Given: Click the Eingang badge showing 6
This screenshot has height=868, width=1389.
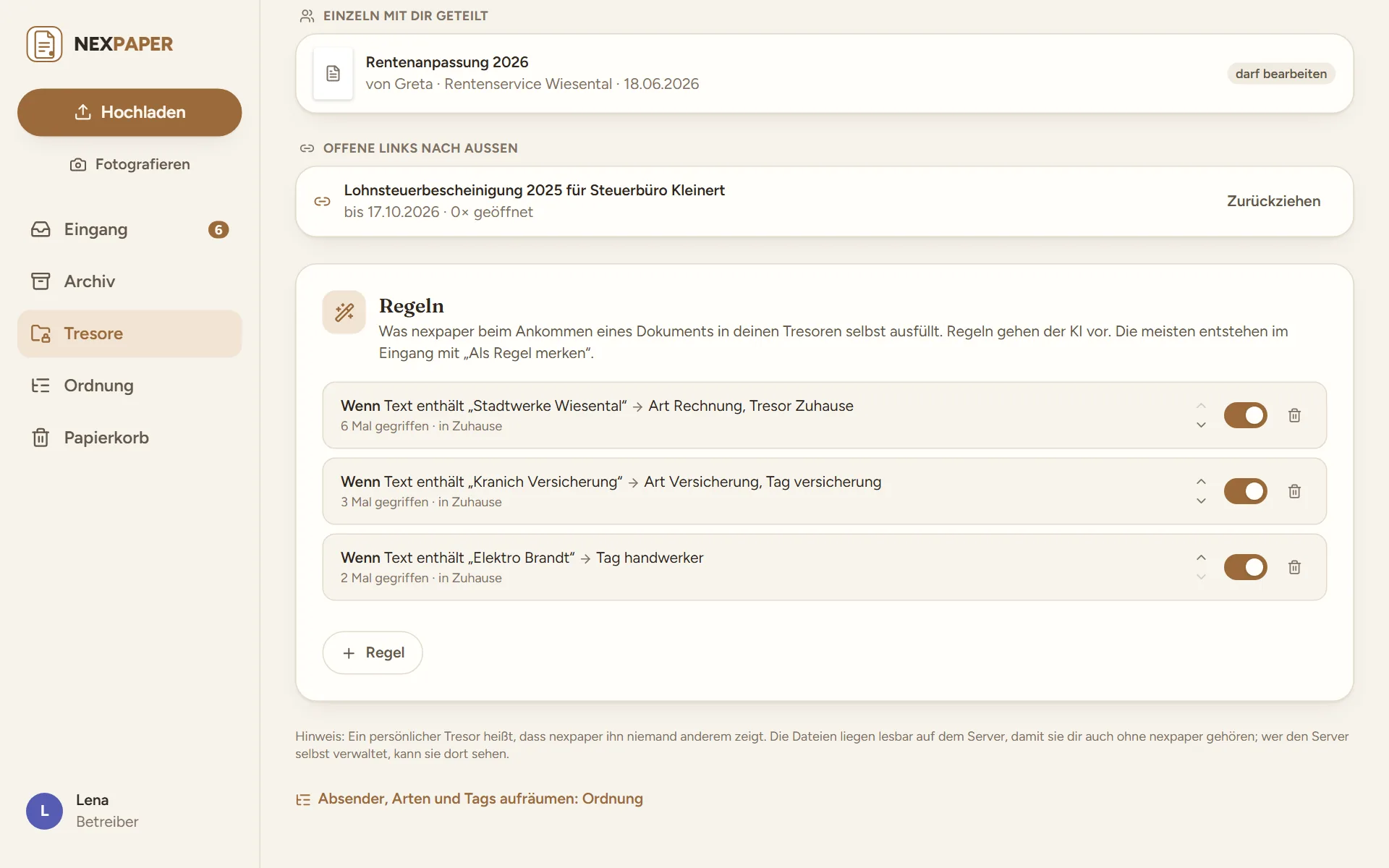Looking at the screenshot, I should pyautogui.click(x=218, y=229).
